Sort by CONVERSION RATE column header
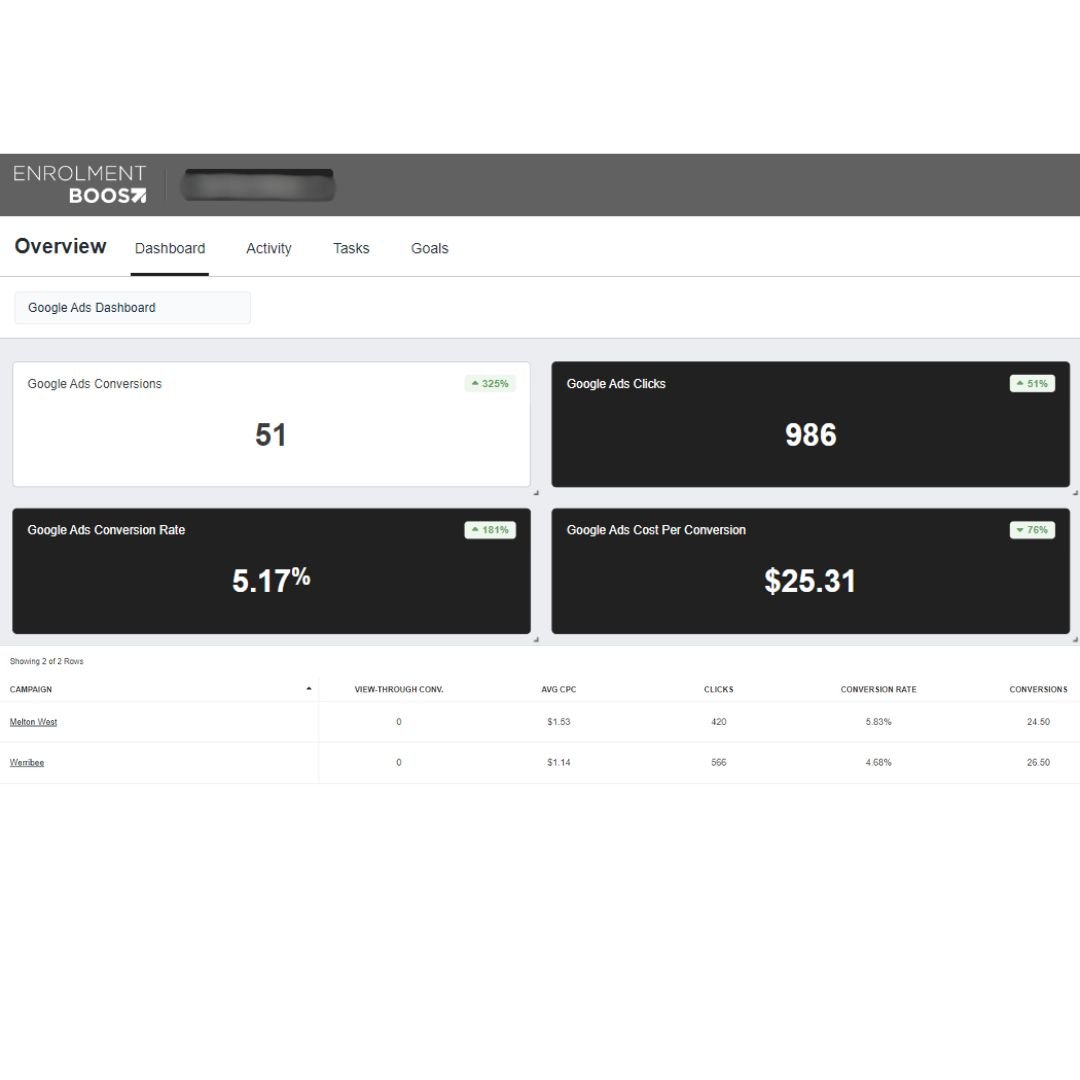The image size is (1080, 1080). pos(878,689)
